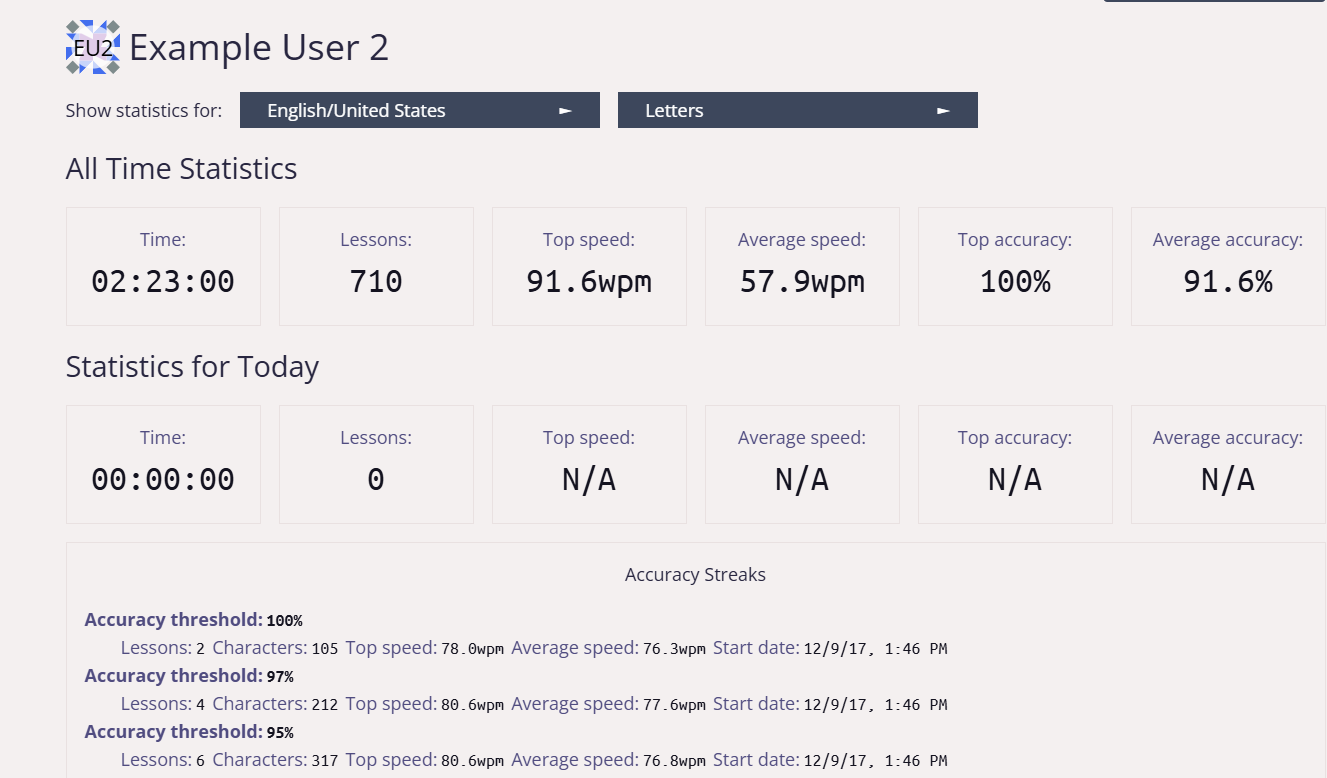
Task: Click all-time Average accuracy 91.6%
Action: 1228,282
